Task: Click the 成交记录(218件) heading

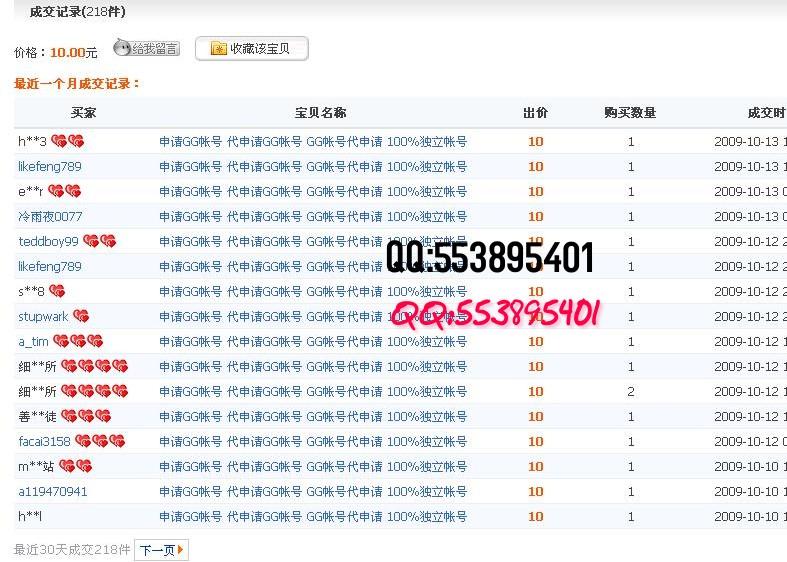Action: pos(77,11)
